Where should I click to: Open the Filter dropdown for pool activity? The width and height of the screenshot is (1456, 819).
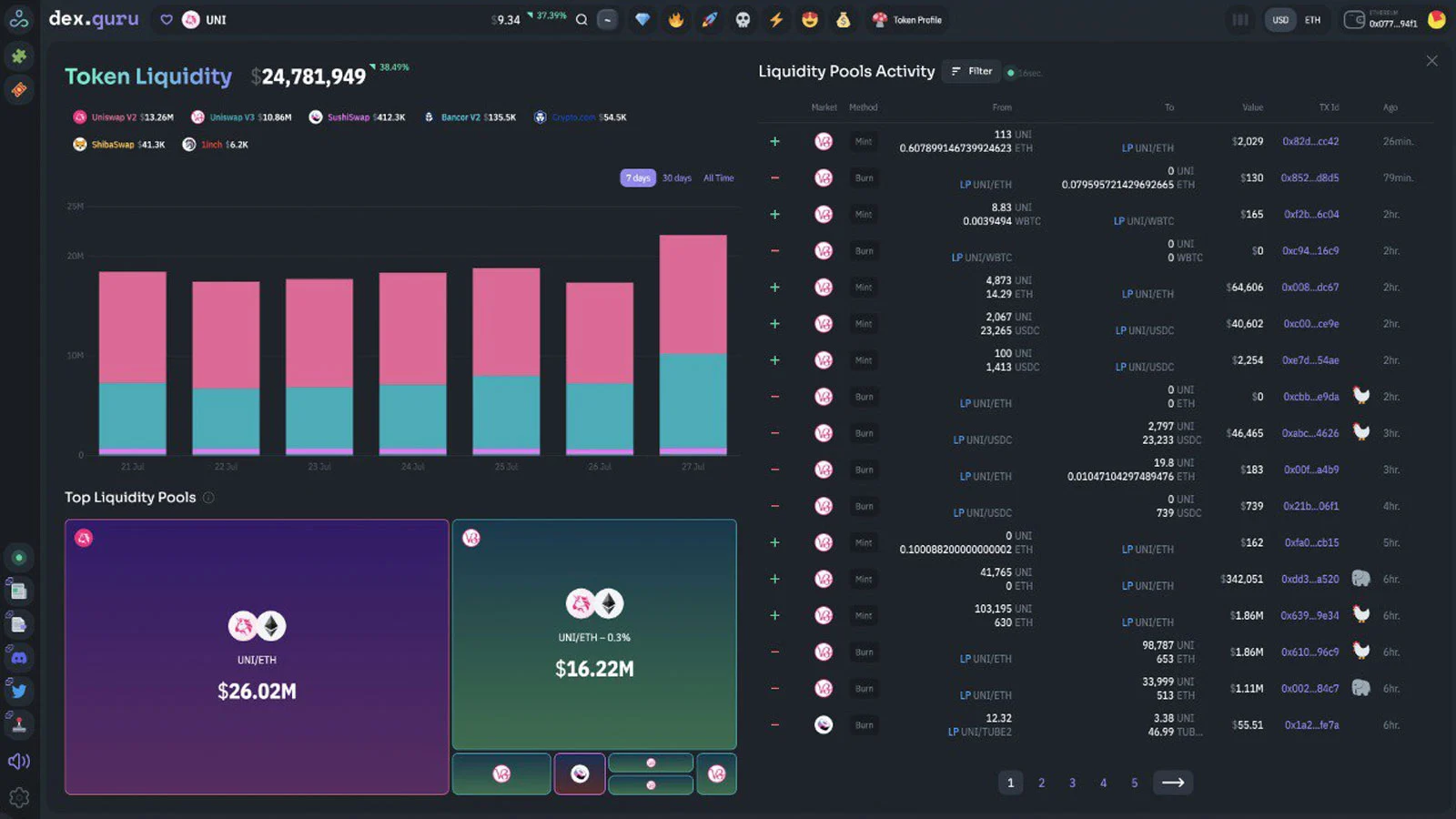click(x=973, y=71)
